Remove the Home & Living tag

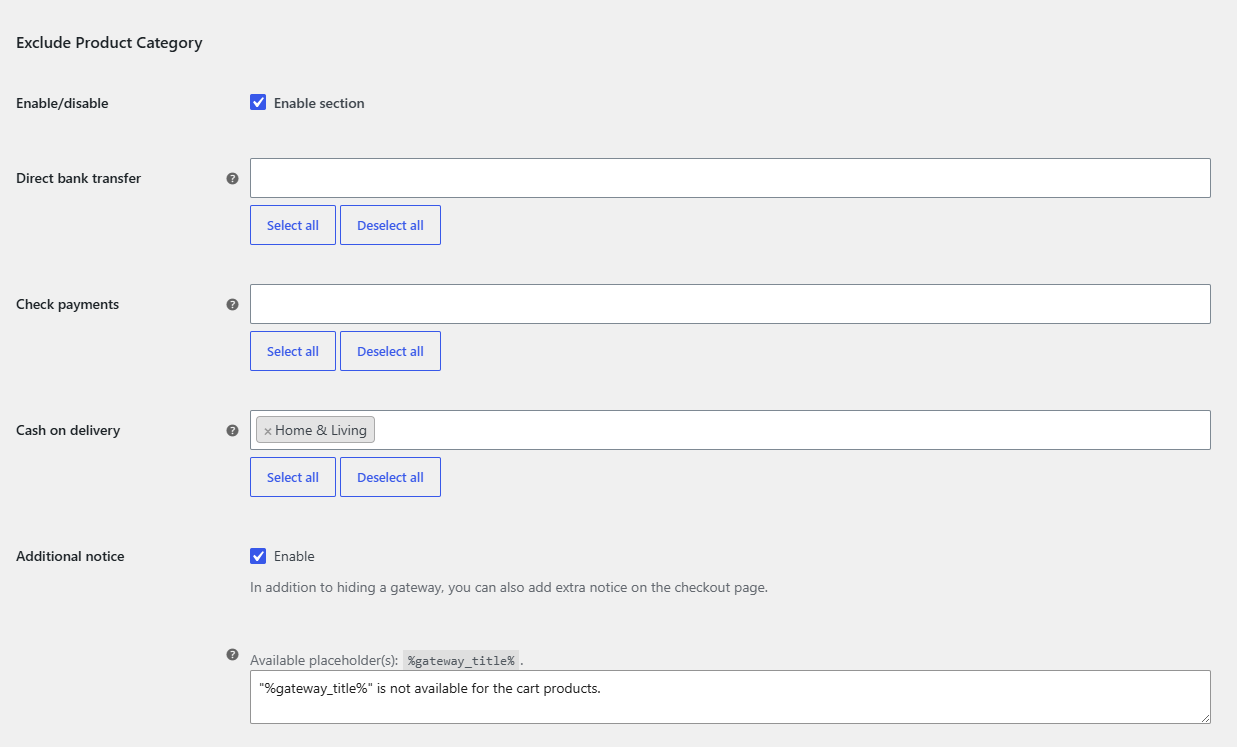tap(268, 431)
